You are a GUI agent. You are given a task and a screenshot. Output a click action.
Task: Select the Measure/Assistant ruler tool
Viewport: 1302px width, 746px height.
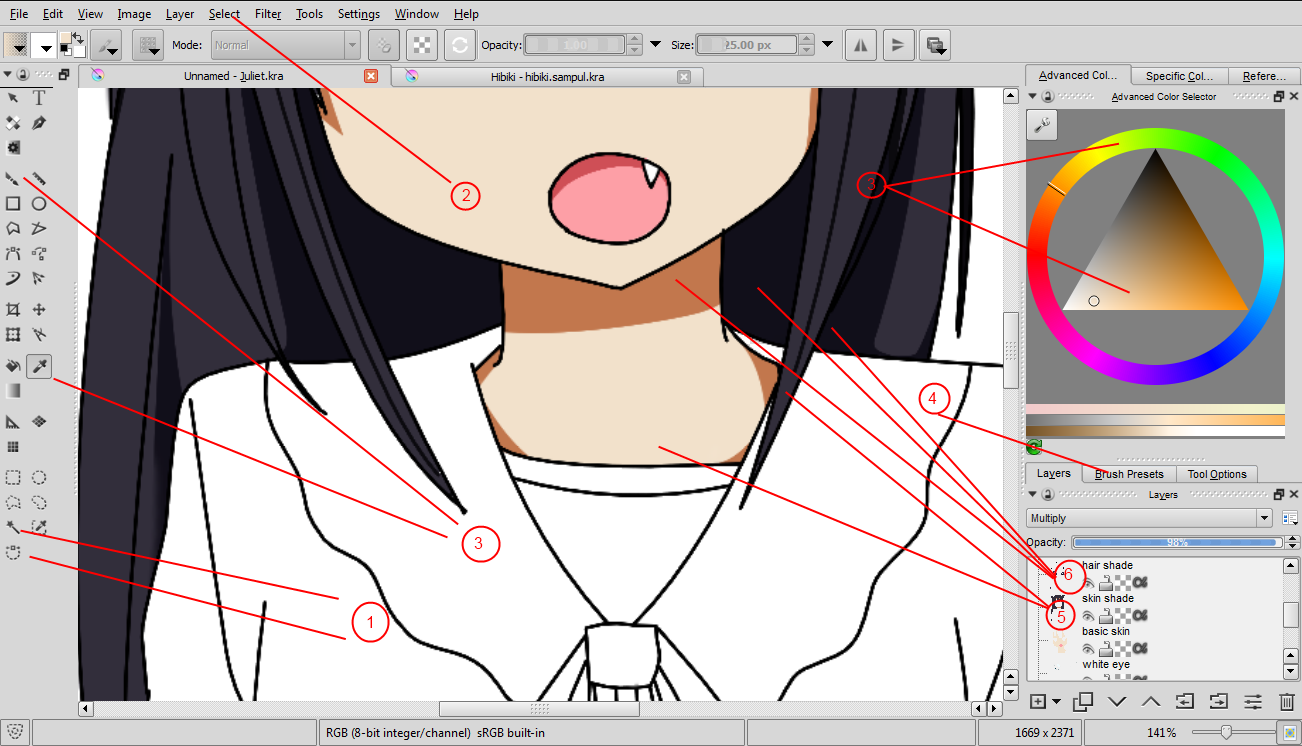(13, 422)
